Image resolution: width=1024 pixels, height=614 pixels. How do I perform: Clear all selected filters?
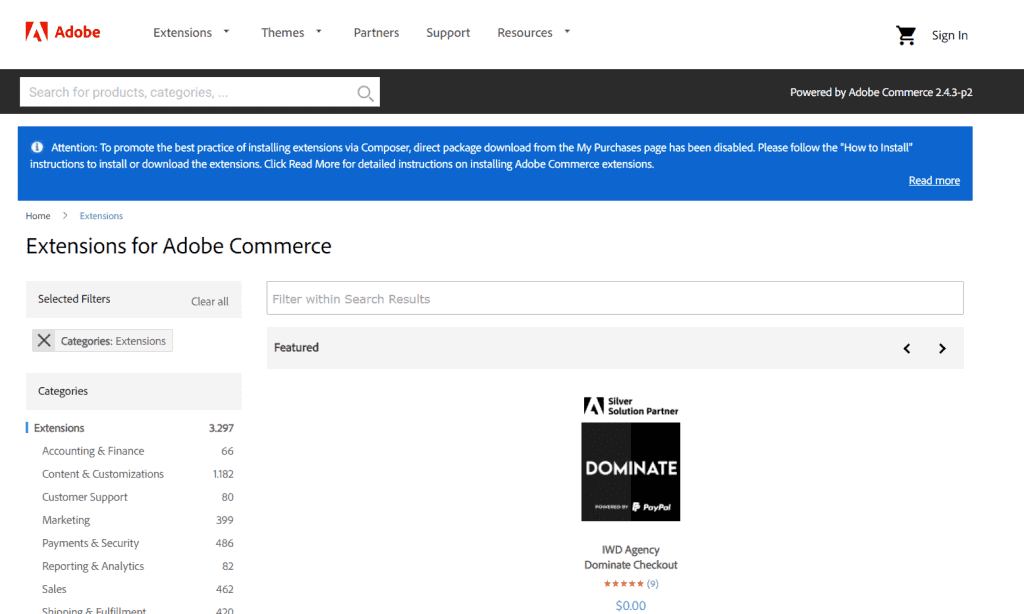(210, 301)
